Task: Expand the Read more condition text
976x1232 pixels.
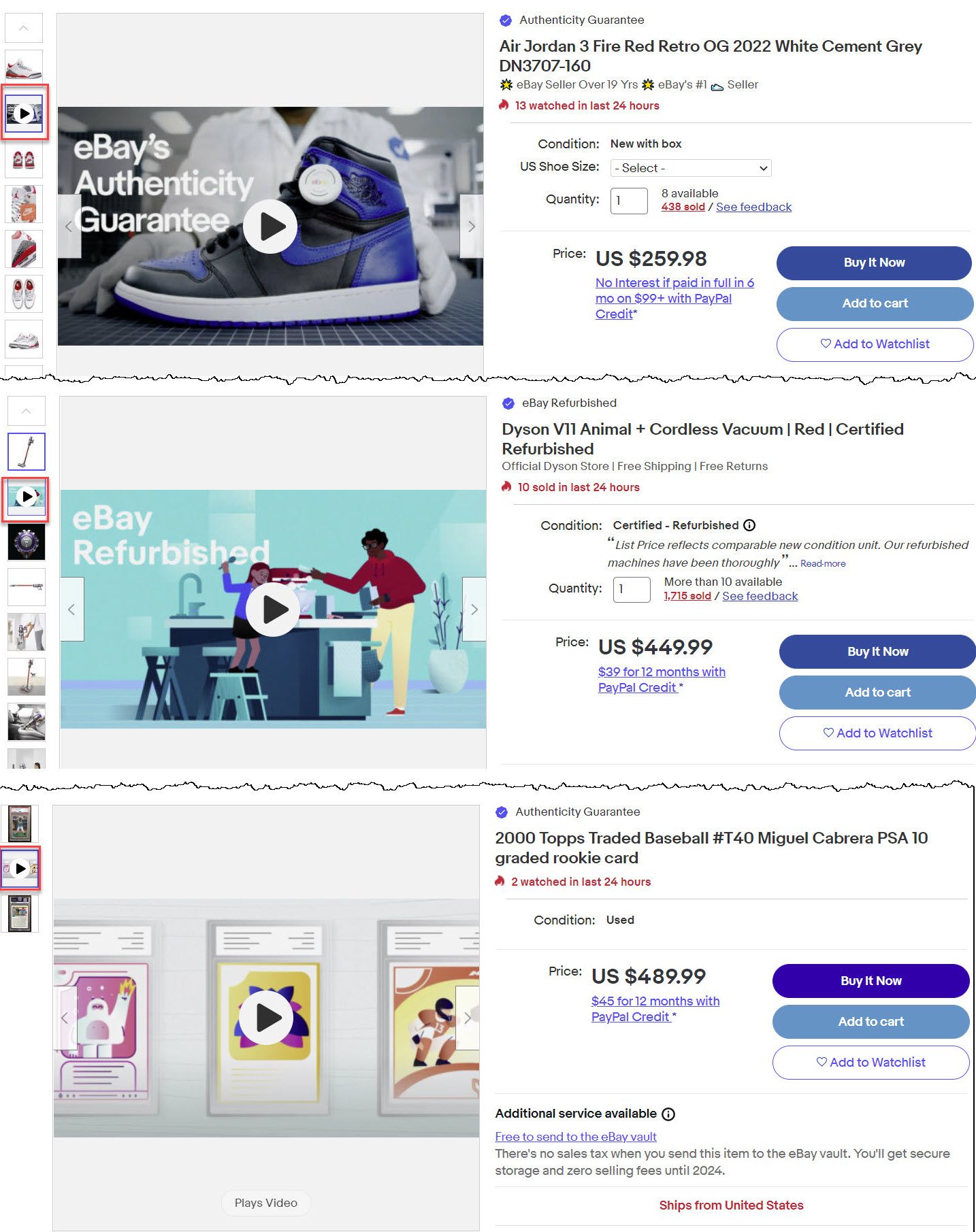Action: pyautogui.click(x=823, y=563)
